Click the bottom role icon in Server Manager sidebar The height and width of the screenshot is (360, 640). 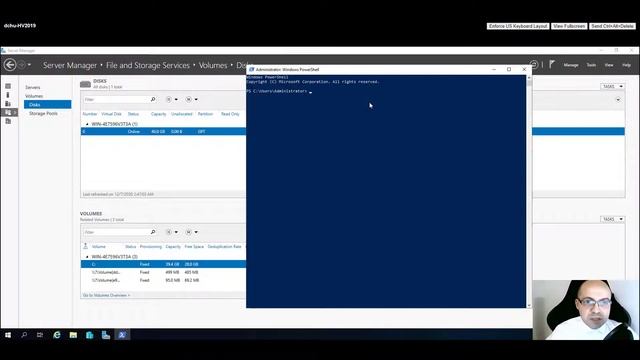click(8, 121)
